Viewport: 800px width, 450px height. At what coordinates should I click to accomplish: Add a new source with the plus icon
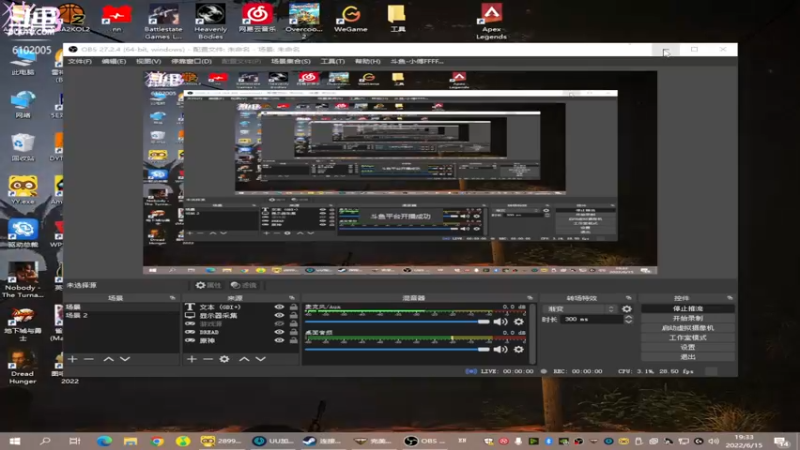191,359
